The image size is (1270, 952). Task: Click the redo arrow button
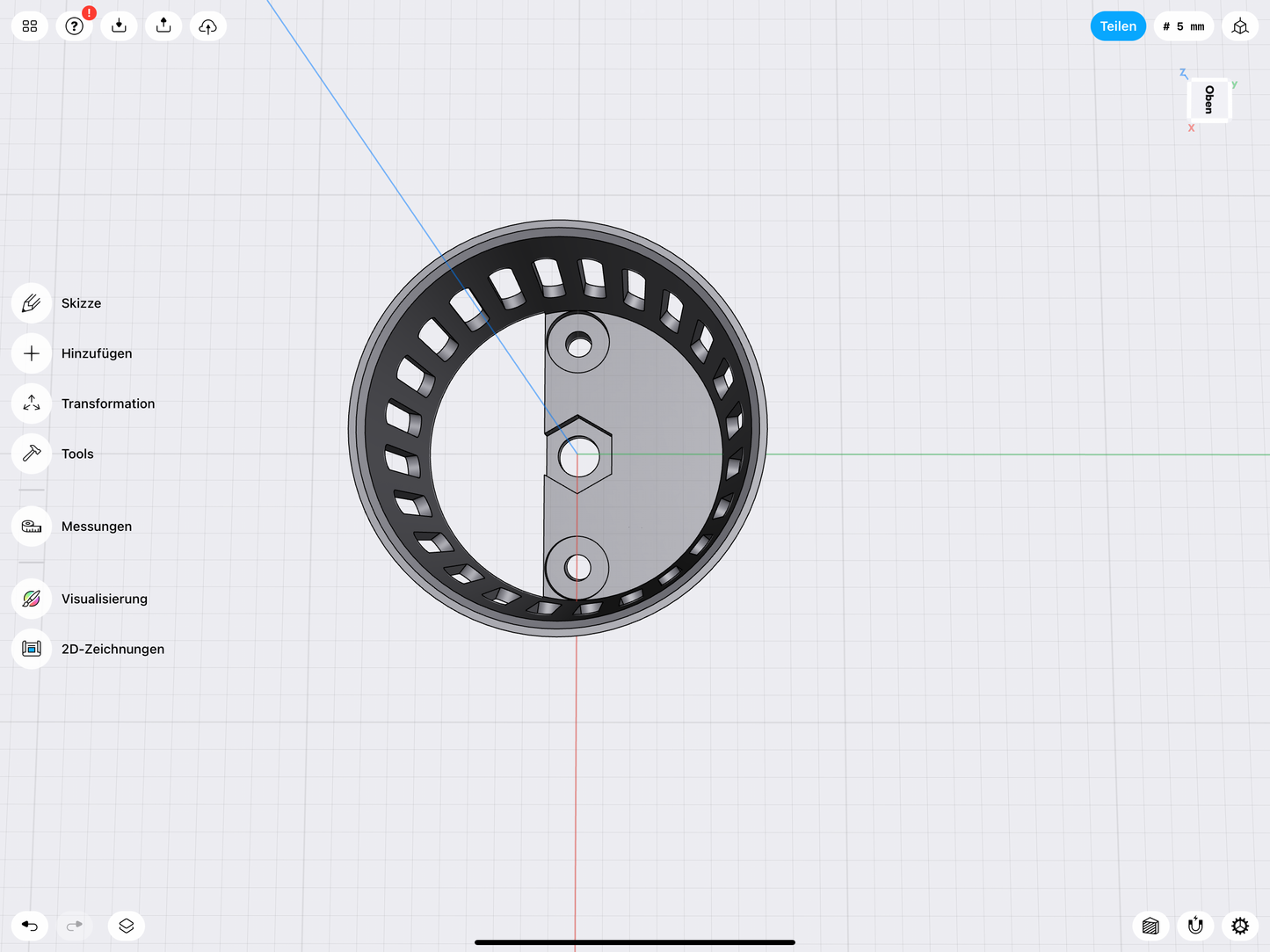(x=75, y=926)
